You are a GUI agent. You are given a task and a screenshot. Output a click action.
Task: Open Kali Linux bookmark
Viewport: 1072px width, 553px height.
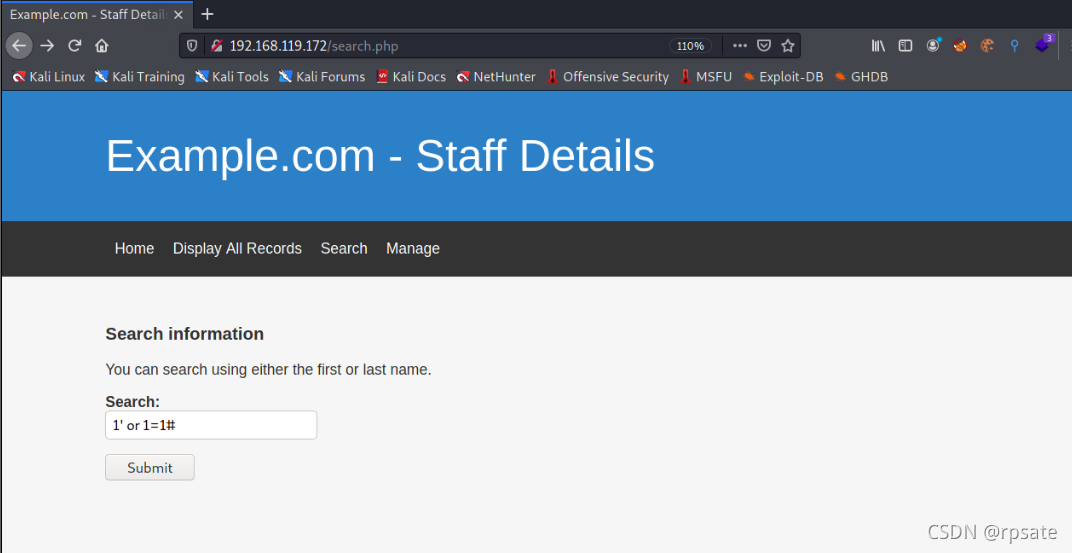point(49,77)
